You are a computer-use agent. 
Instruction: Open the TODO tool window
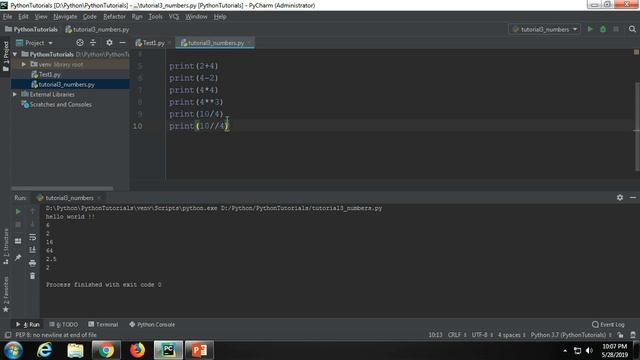(64, 324)
